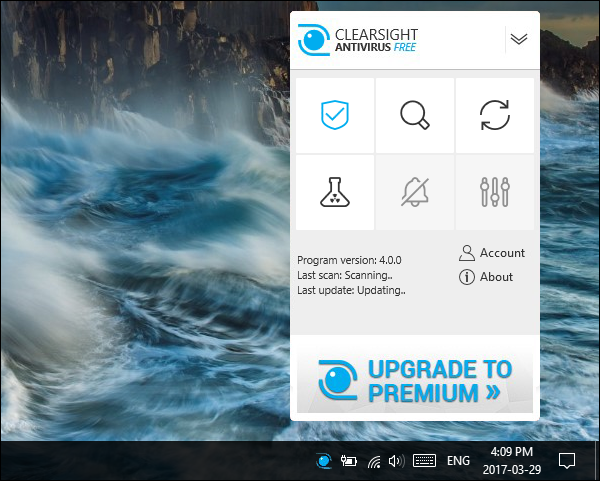600x481 pixels.
Task: Click the 'Last update: Updating..' text
Action: (x=351, y=290)
